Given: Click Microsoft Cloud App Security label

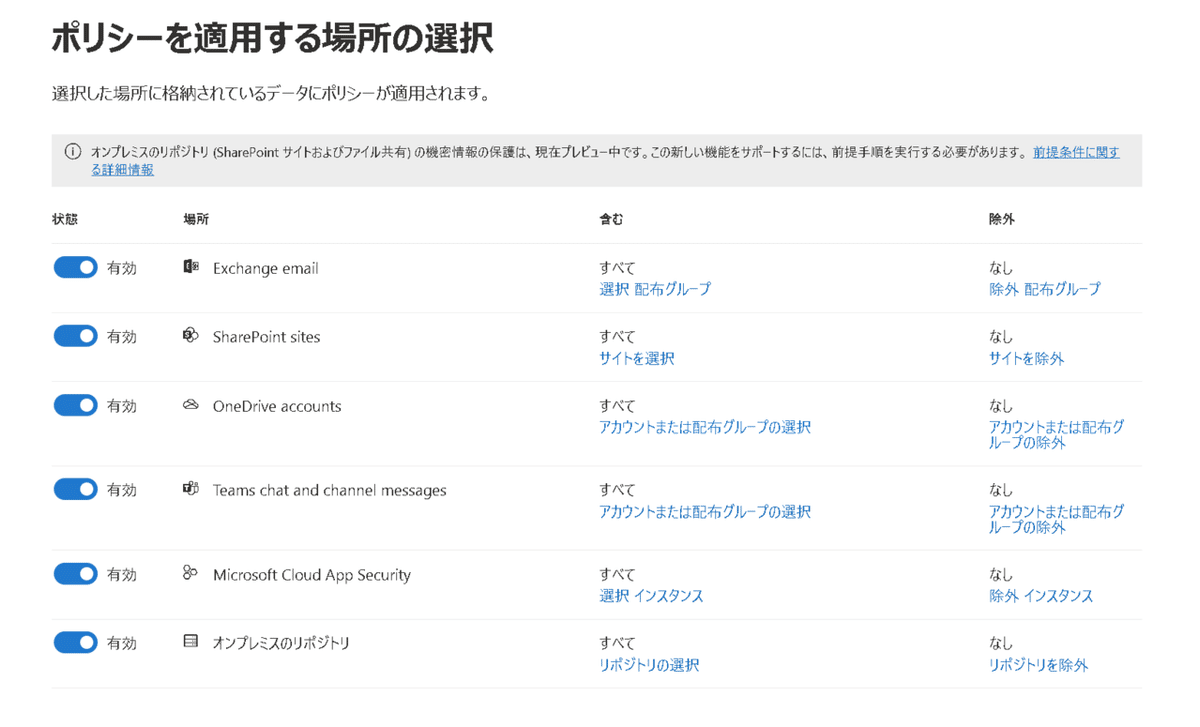Looking at the screenshot, I should (x=312, y=574).
